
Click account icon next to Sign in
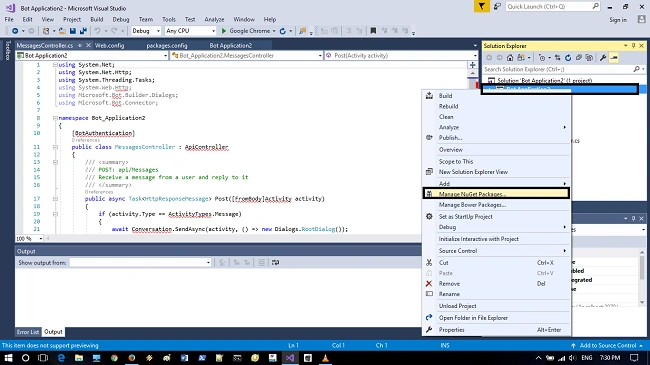(642, 19)
